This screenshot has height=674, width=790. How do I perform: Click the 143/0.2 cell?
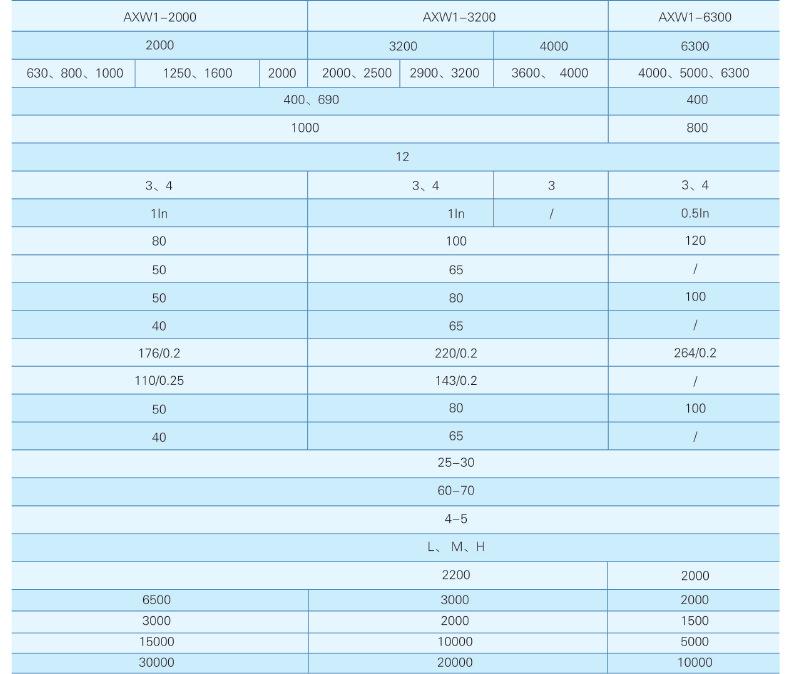[x=457, y=381]
